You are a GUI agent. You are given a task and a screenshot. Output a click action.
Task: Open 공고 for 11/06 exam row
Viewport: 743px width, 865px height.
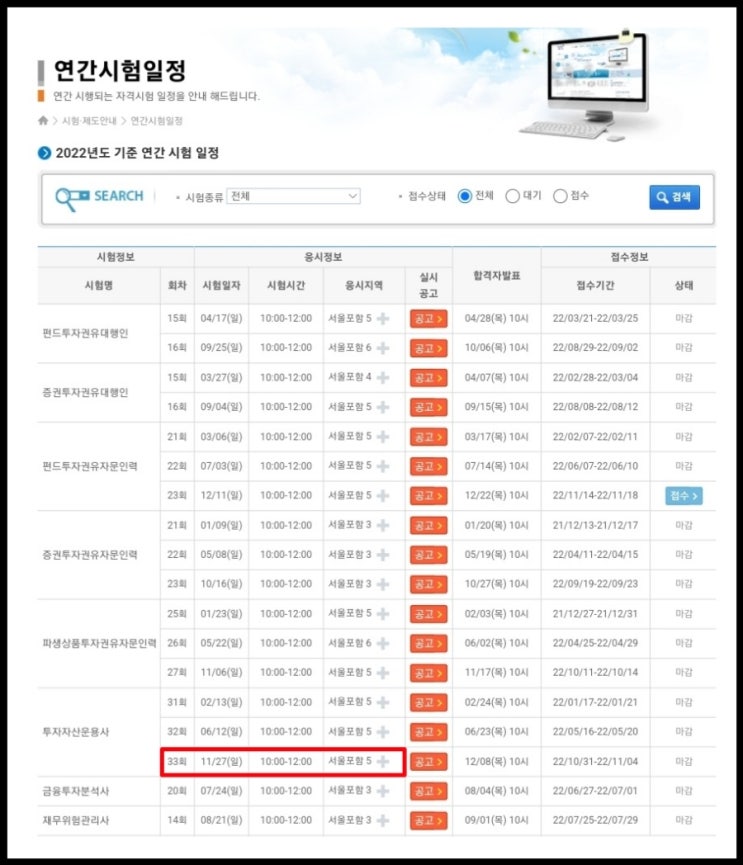pos(429,673)
